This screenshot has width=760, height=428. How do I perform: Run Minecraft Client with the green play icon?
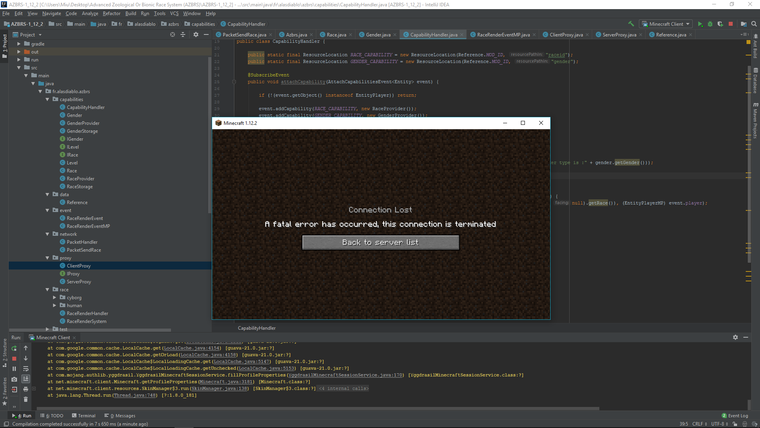click(x=699, y=24)
